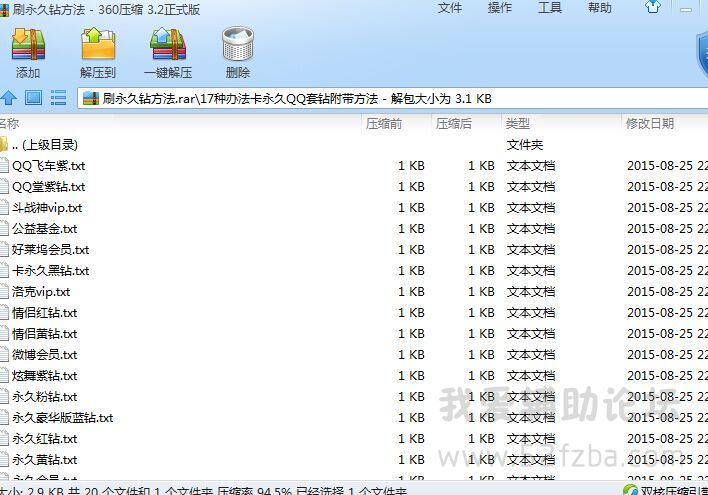708x495 pixels.
Task: Switch to list detail view button
Action: click(58, 98)
